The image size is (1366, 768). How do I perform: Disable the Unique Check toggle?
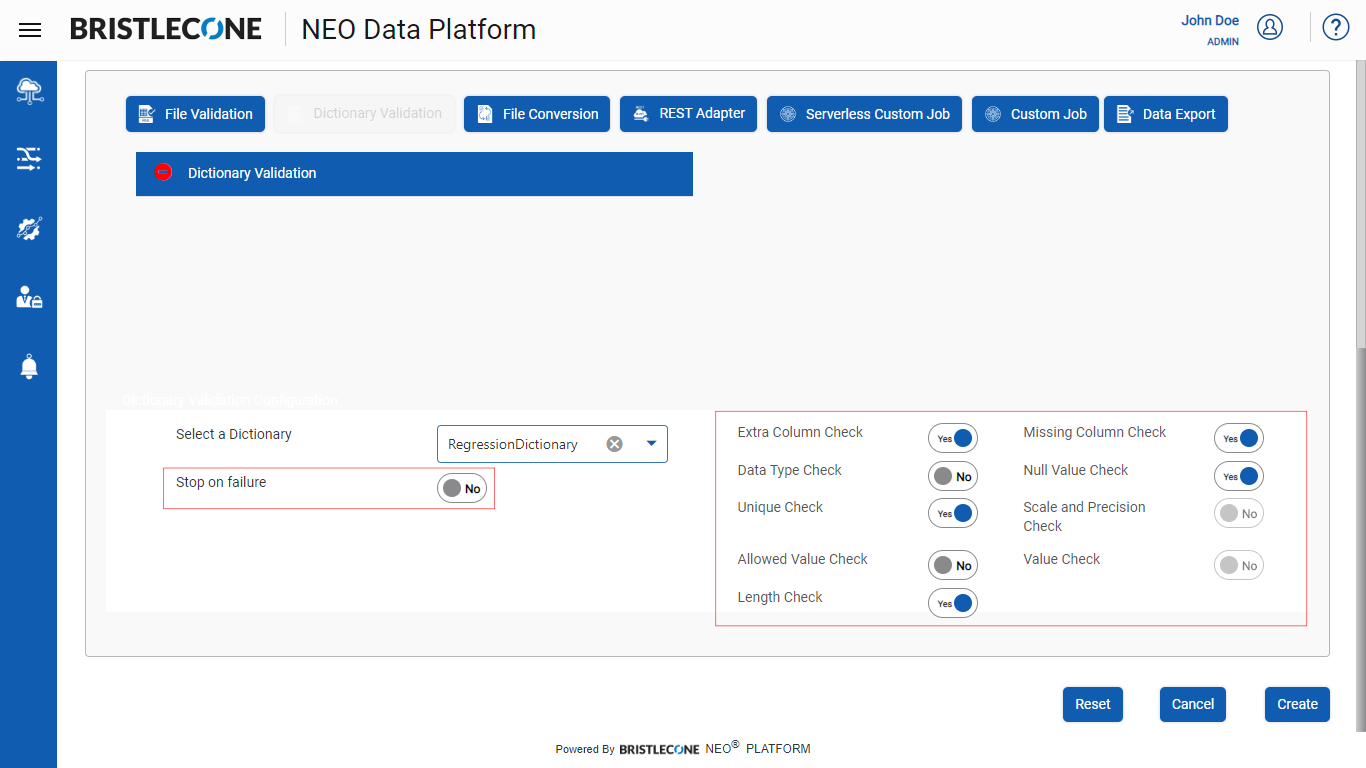(953, 513)
